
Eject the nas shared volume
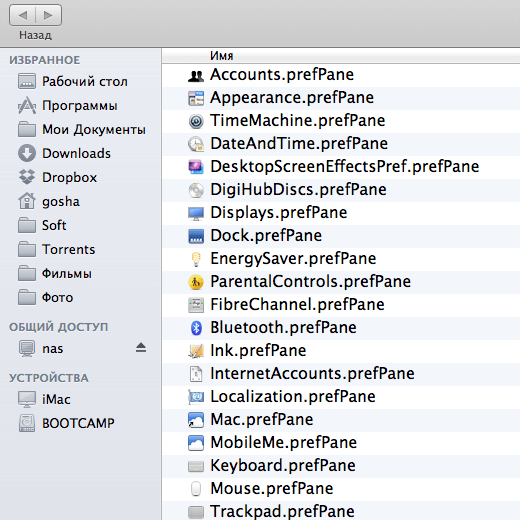[141, 348]
